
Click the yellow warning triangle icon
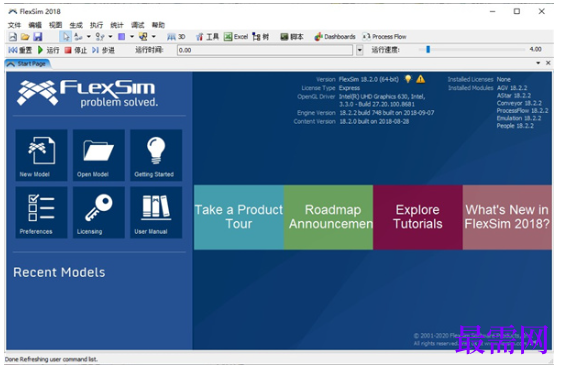[421, 79]
